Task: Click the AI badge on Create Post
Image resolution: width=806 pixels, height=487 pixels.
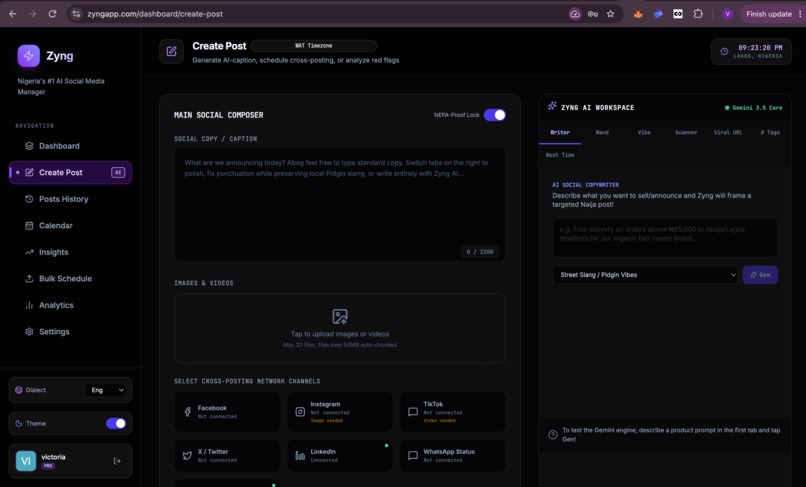Action: [118, 172]
